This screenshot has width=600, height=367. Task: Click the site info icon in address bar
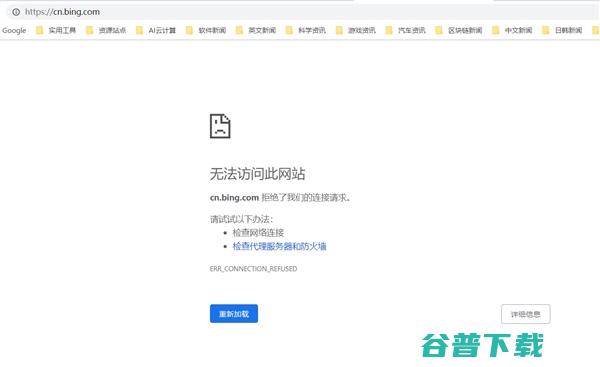tap(16, 12)
